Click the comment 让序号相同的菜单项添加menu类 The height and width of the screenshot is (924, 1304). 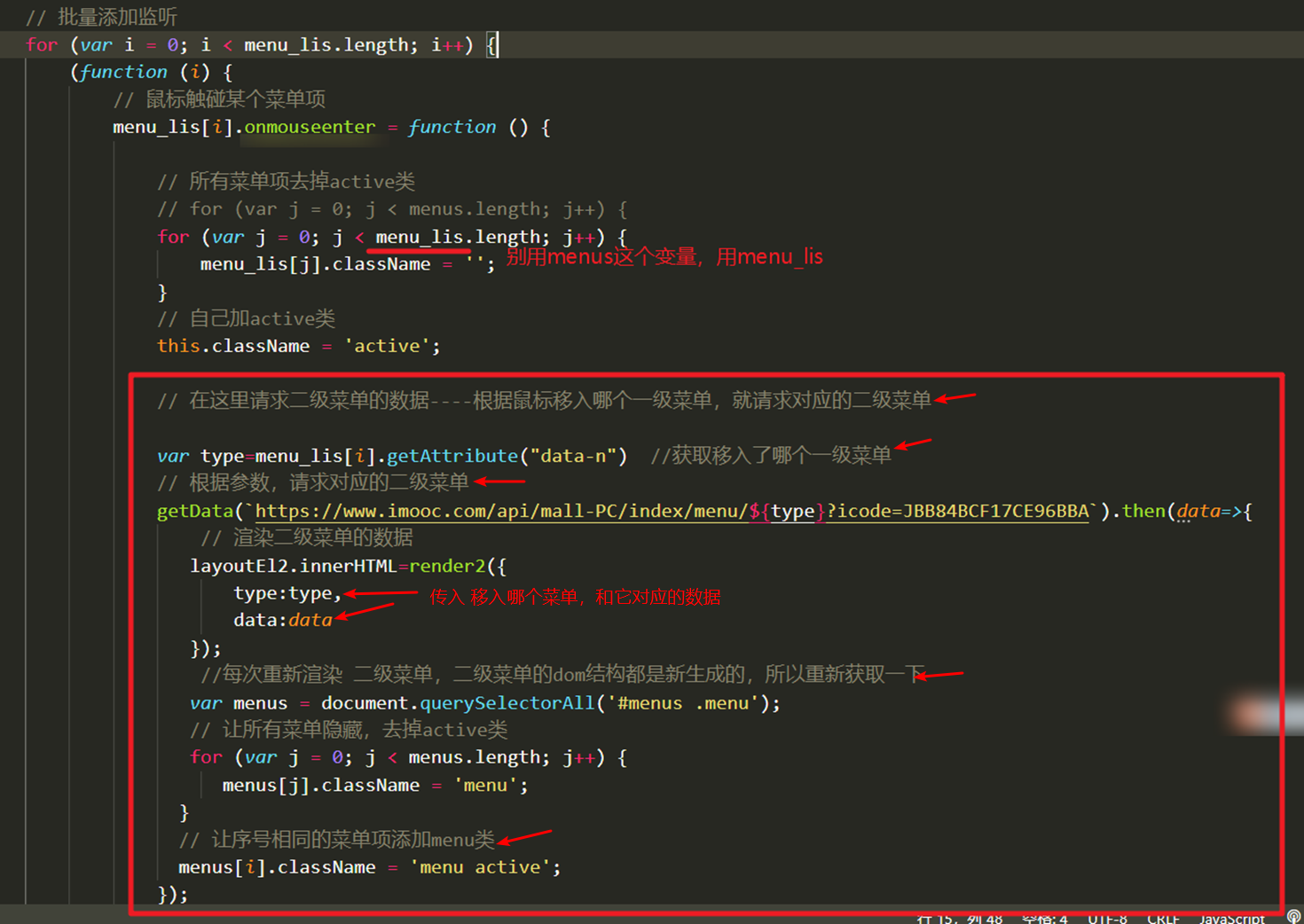[336, 840]
